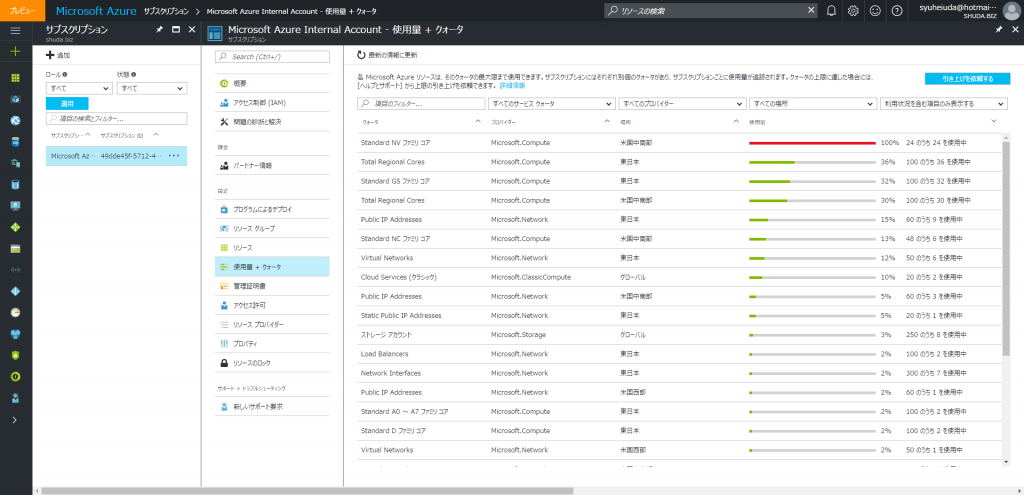Open the ロール dropdown set to すべて
This screenshot has height=495, width=1024.
pyautogui.click(x=79, y=88)
